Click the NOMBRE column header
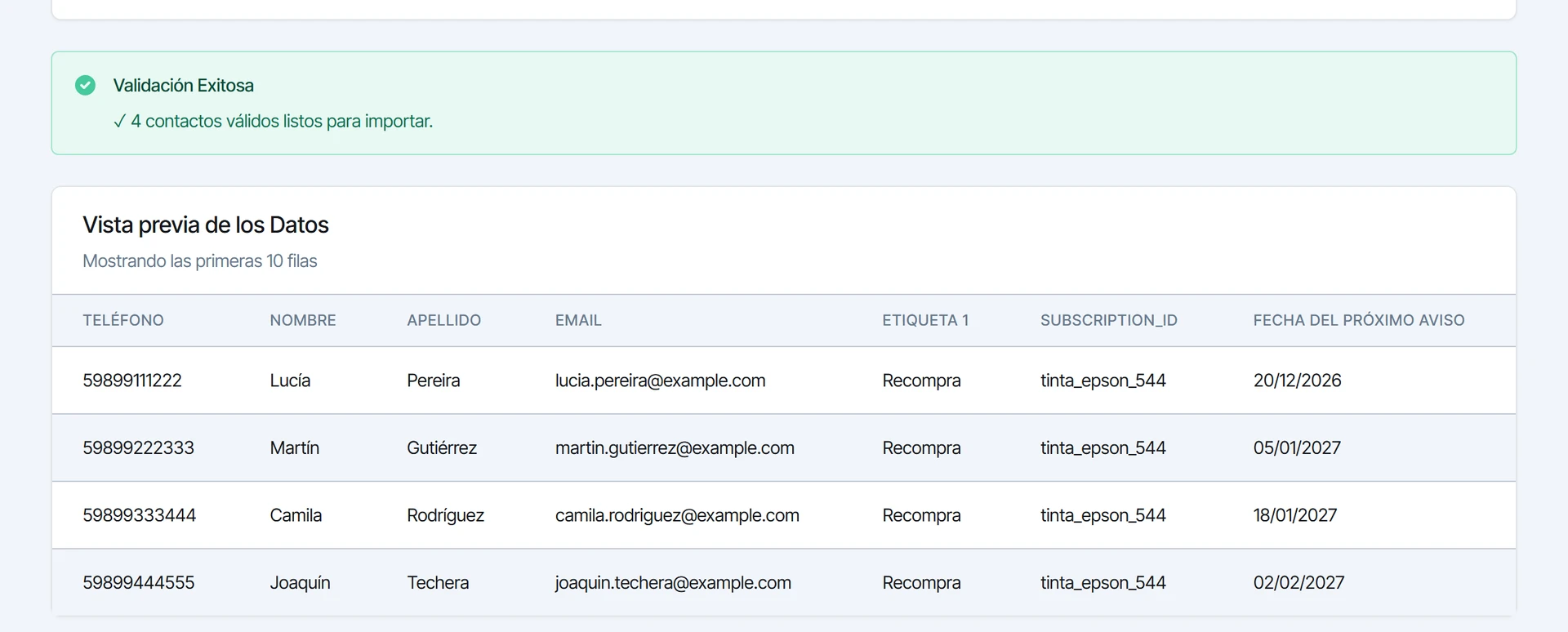 click(303, 320)
